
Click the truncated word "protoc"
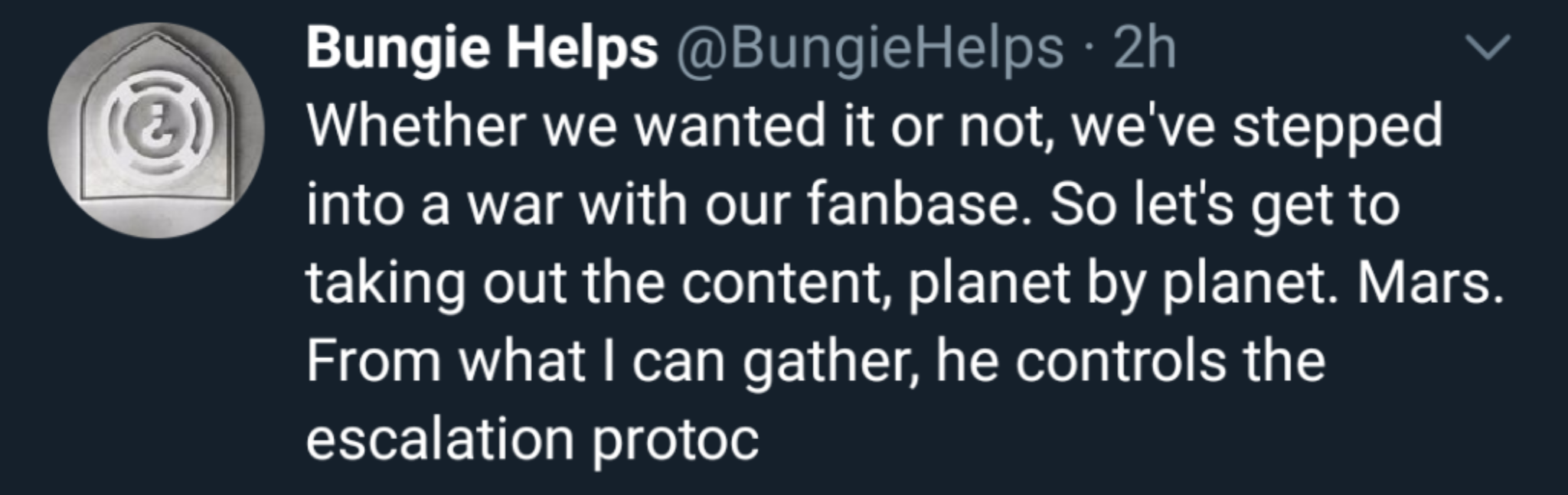[x=675, y=439]
